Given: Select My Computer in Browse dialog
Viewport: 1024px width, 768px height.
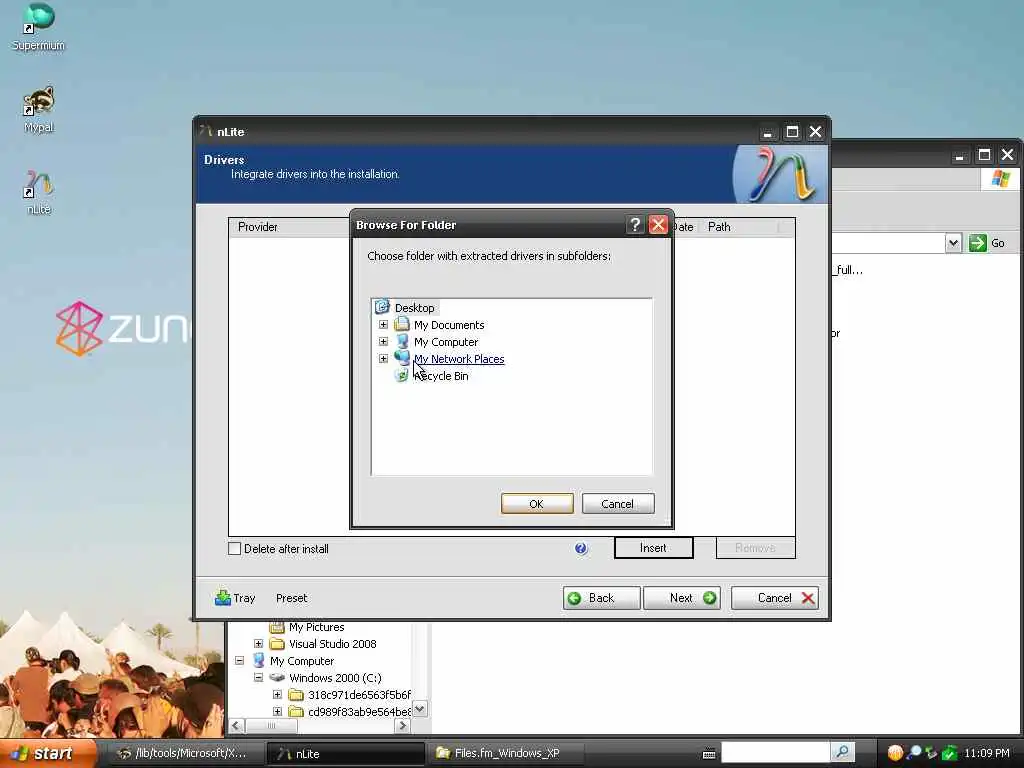Looking at the screenshot, I should tap(445, 342).
